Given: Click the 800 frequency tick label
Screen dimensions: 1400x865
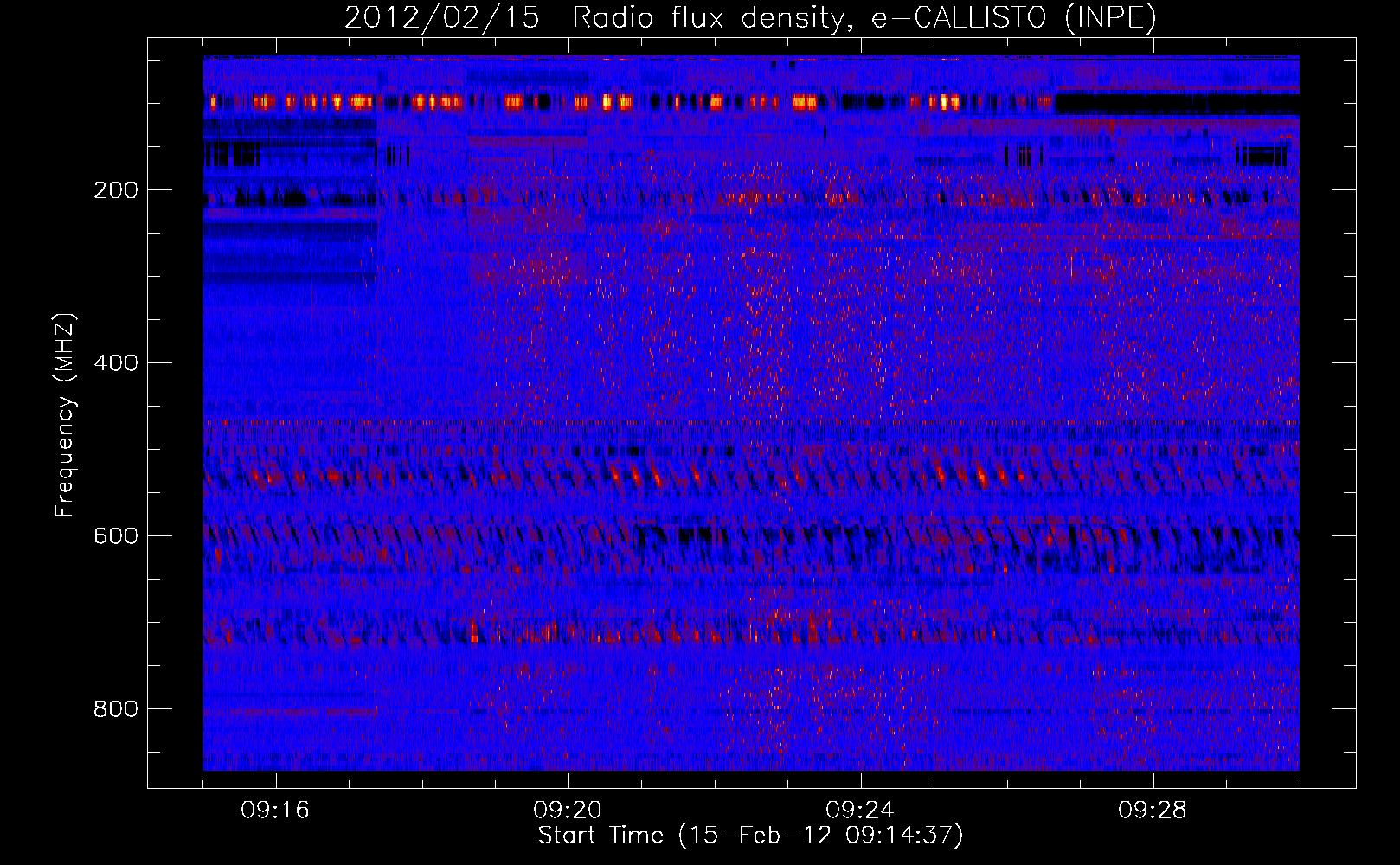Looking at the screenshot, I should point(116,709).
